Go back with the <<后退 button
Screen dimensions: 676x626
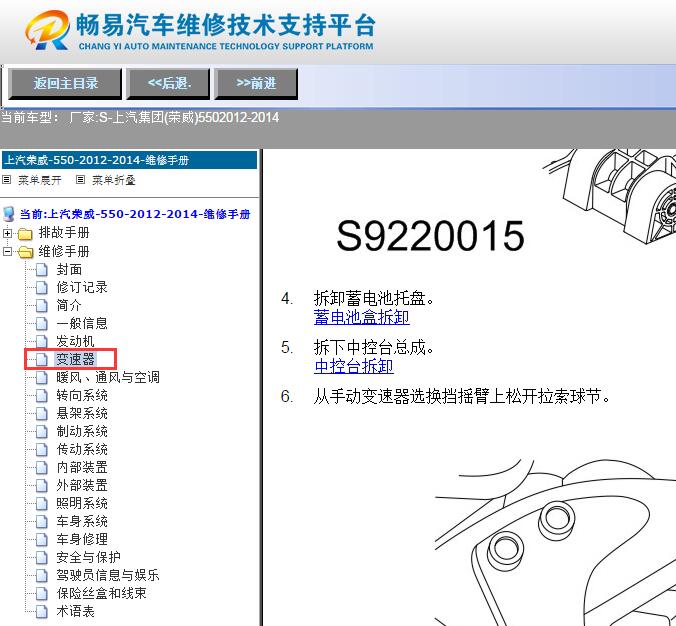click(x=169, y=83)
